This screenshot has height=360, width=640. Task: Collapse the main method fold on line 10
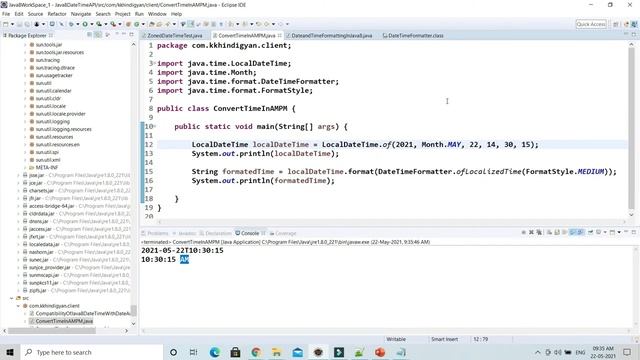click(x=155, y=126)
